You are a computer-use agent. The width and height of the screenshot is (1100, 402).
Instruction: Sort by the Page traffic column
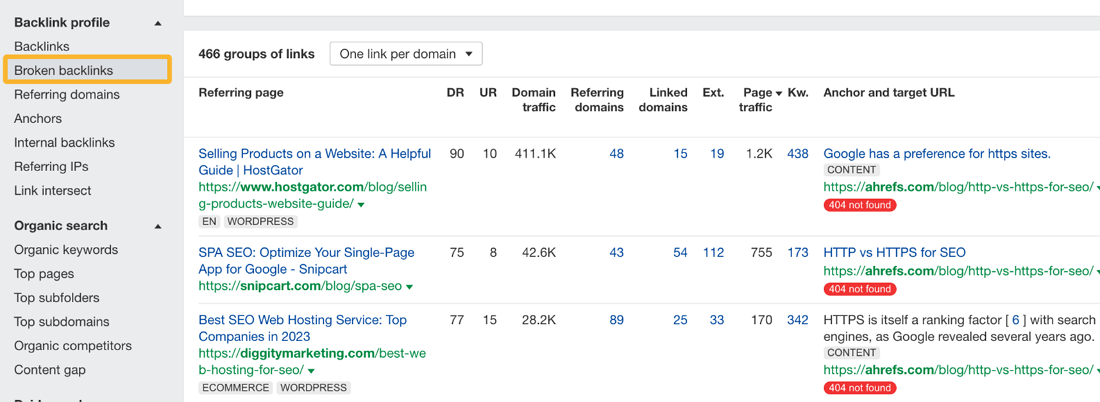[758, 100]
